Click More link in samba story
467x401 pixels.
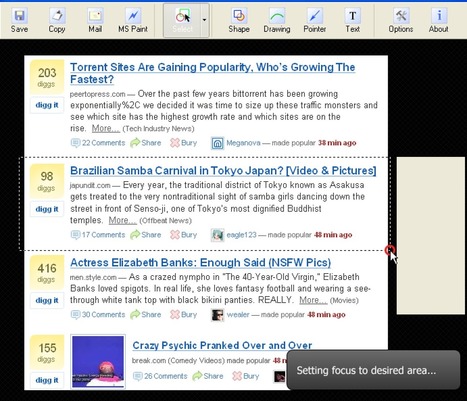123,220
